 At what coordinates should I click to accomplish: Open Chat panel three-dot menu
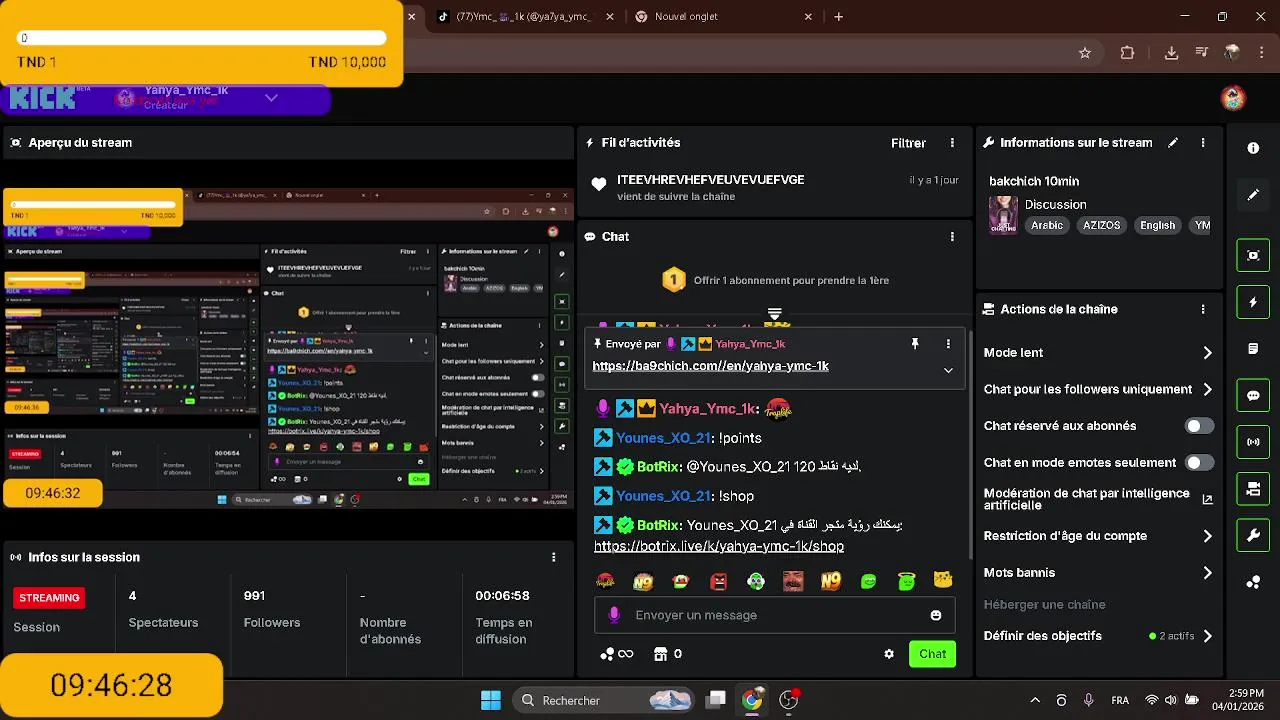pos(952,237)
